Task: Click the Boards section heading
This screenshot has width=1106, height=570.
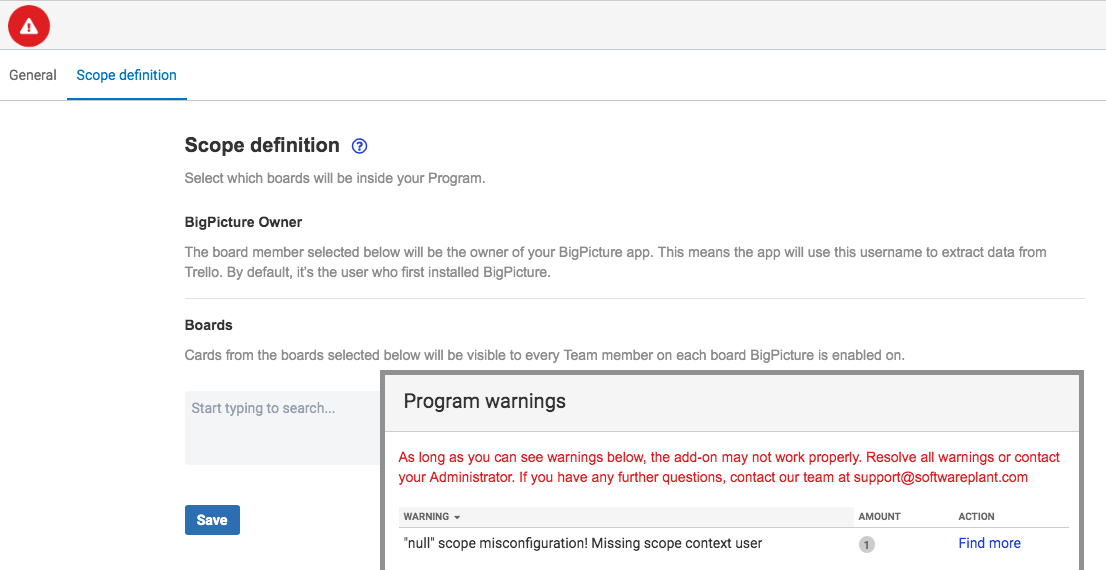Action: 208,325
